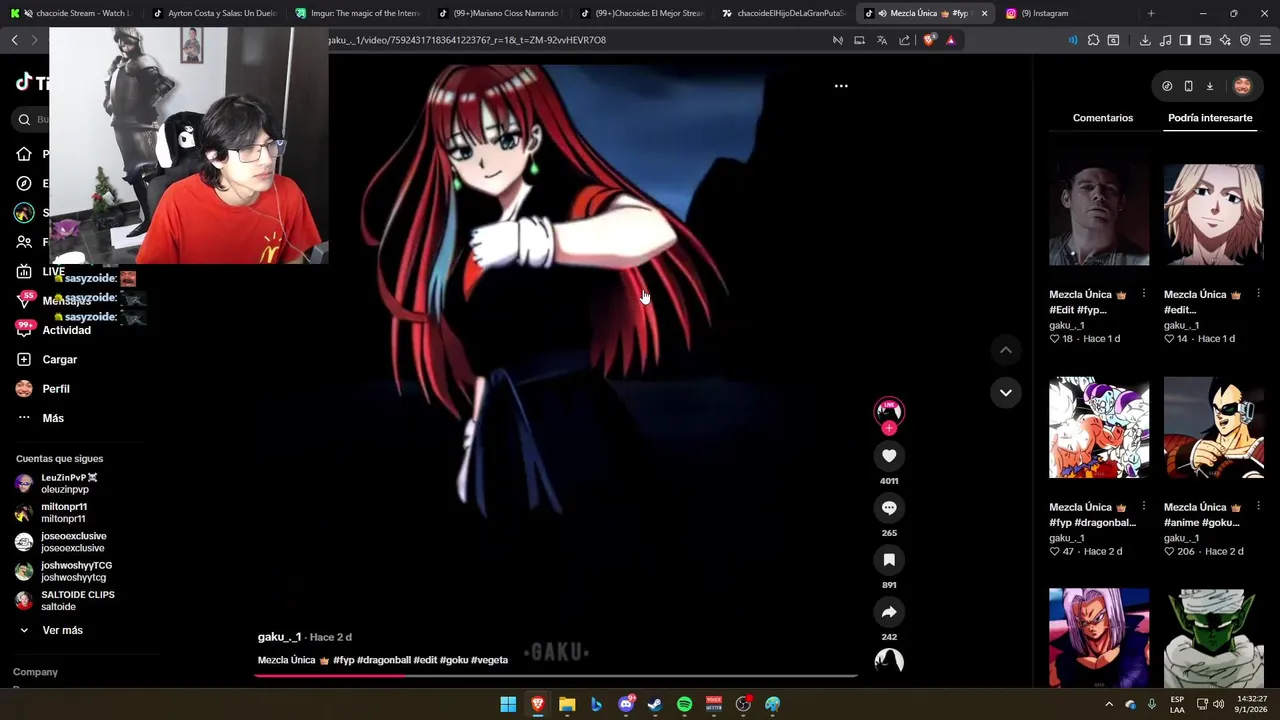The width and height of the screenshot is (1280, 720).
Task: Open browser downloads arrow icon
Action: click(x=1145, y=40)
